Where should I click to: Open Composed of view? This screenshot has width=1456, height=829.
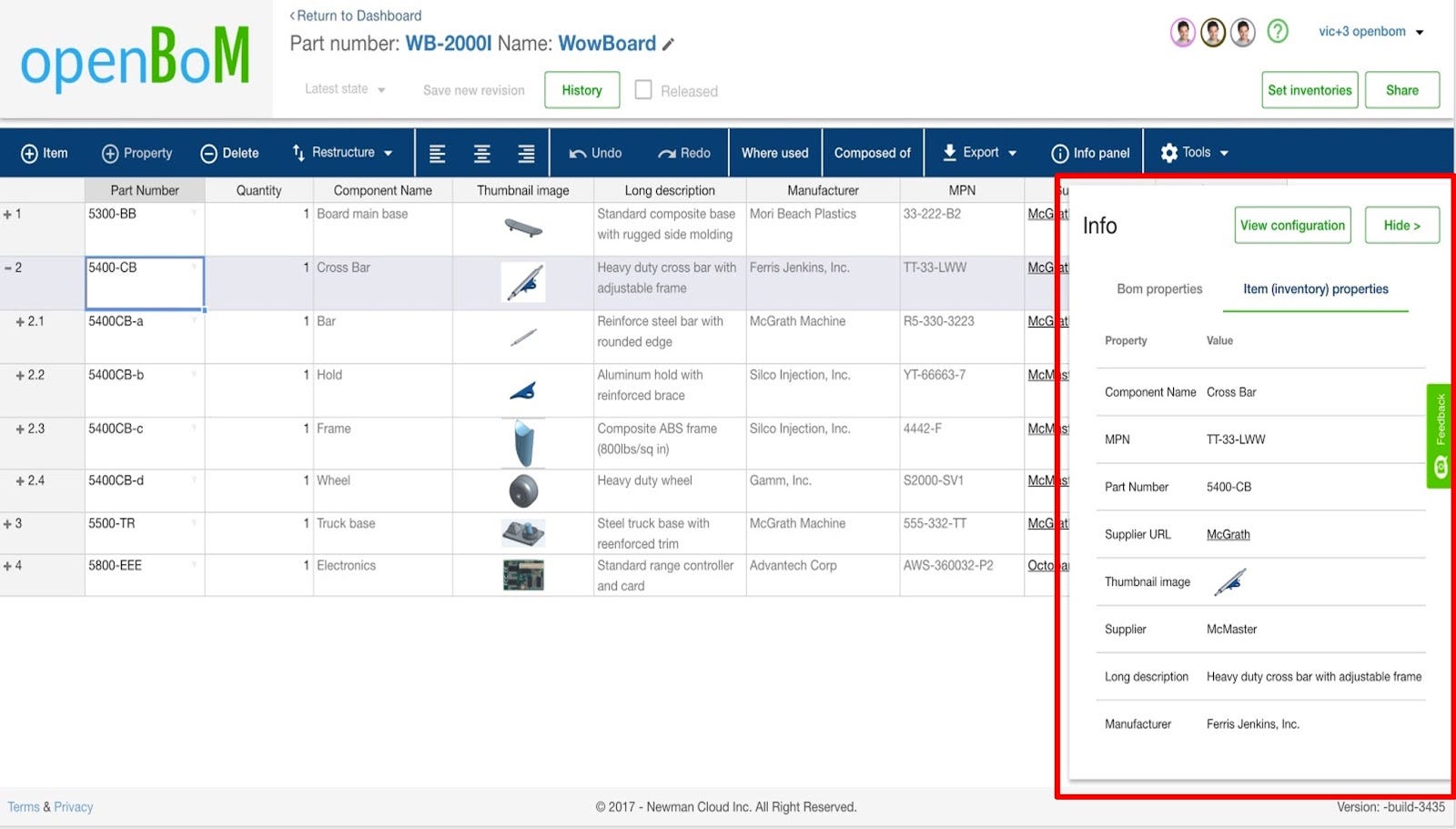click(872, 153)
